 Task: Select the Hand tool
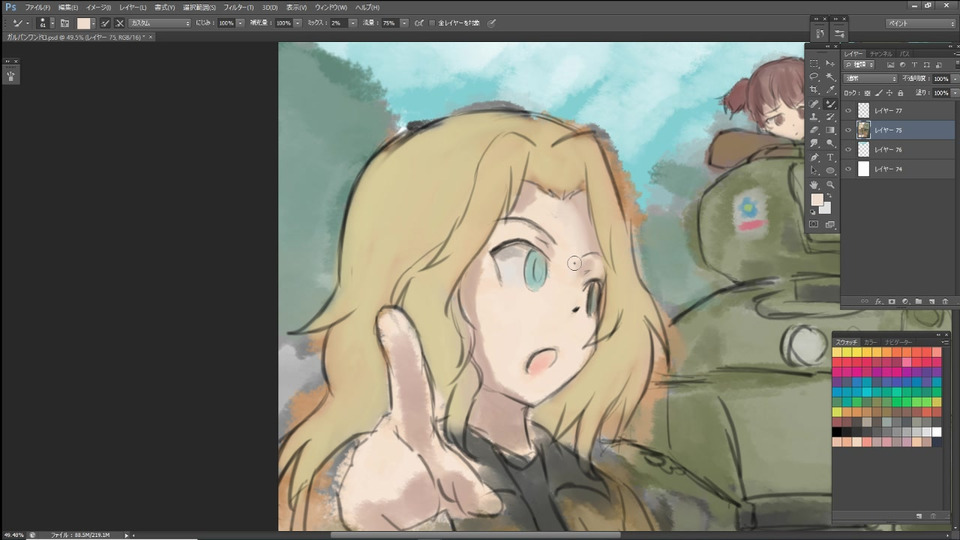click(814, 184)
